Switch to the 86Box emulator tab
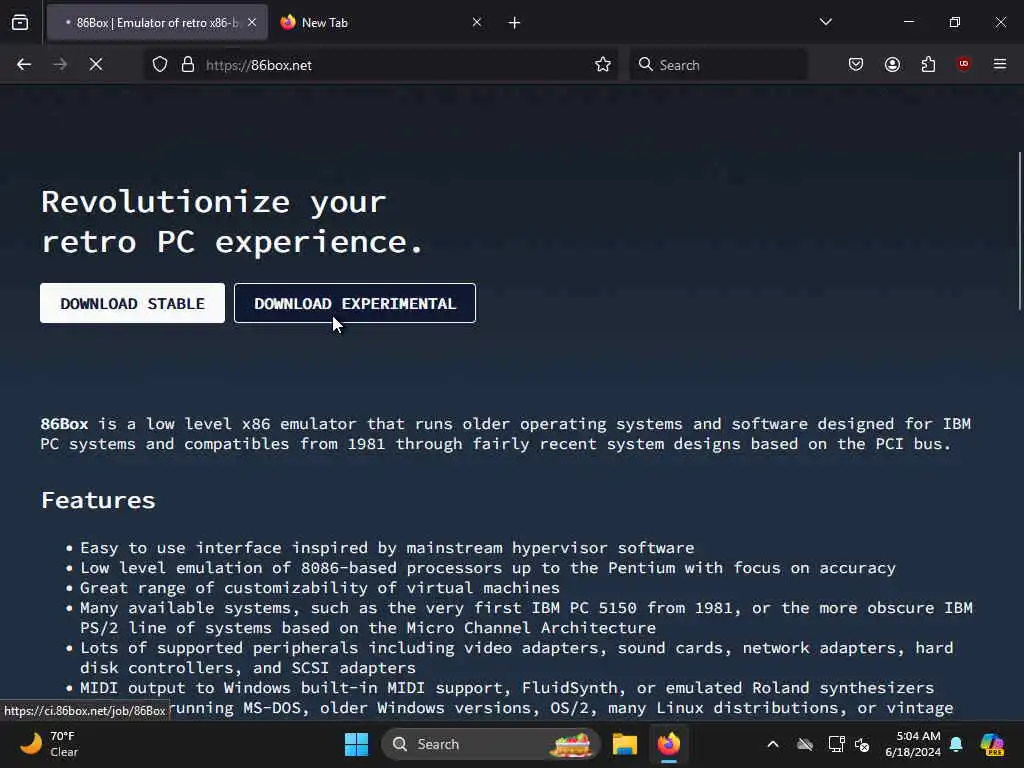This screenshot has height=768, width=1024. [155, 23]
